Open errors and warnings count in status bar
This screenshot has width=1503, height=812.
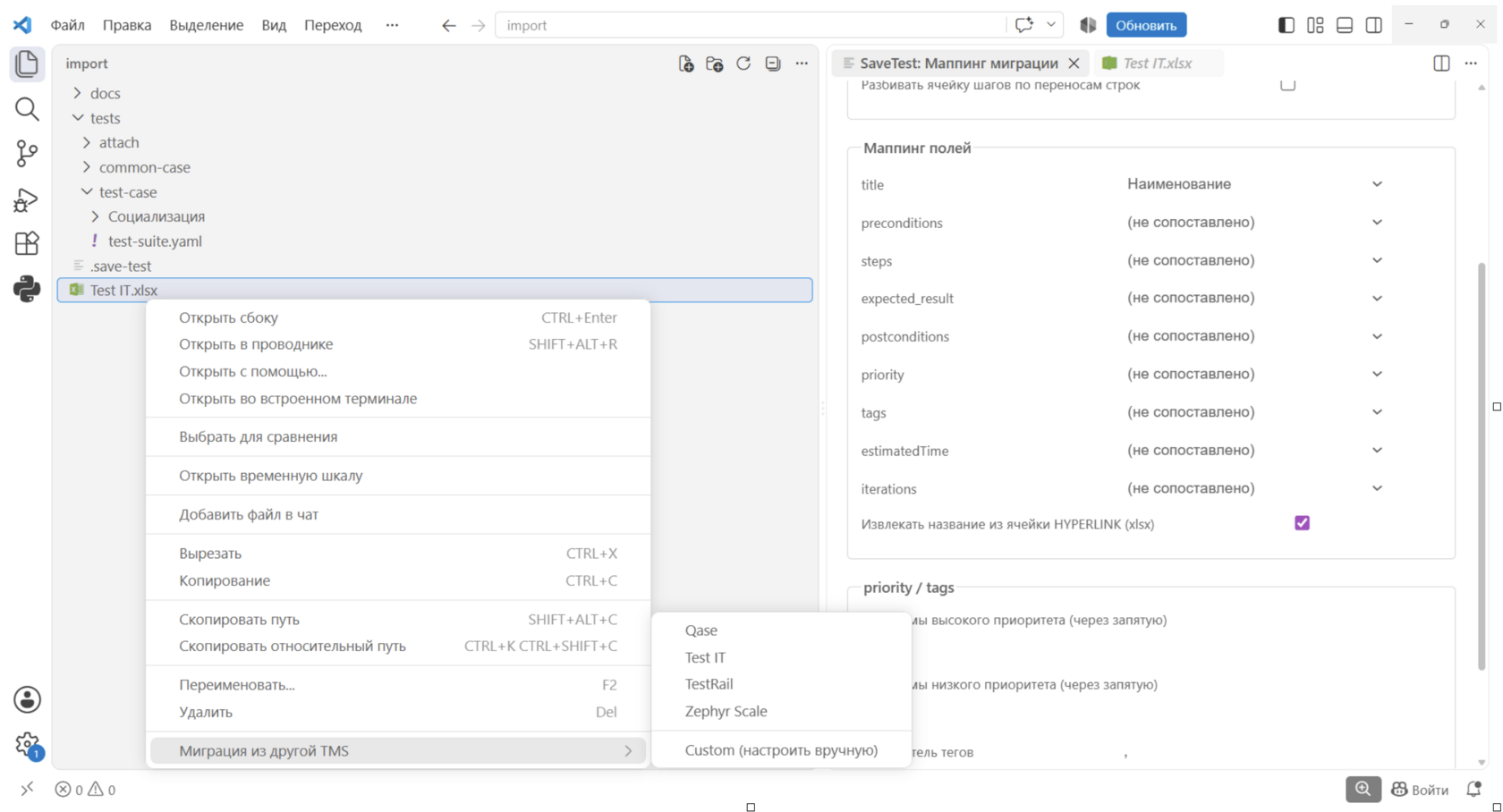85,789
